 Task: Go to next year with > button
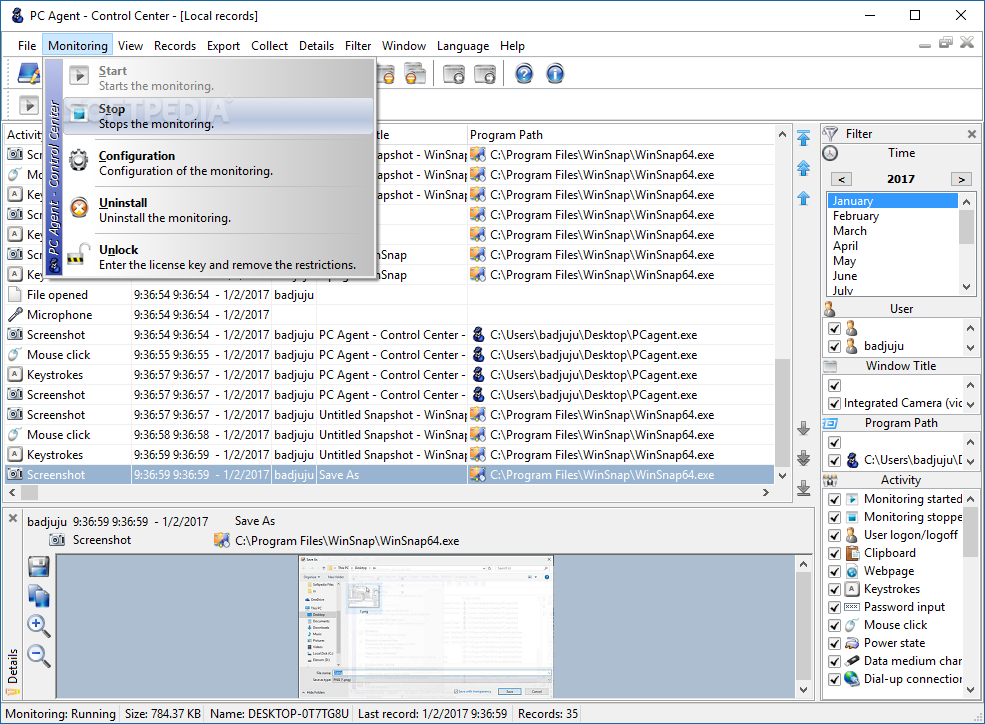pyautogui.click(x=961, y=179)
